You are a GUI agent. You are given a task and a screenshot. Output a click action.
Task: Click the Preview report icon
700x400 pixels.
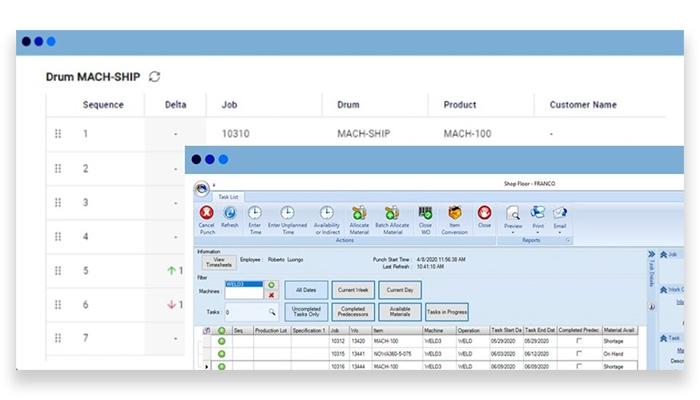click(513, 213)
